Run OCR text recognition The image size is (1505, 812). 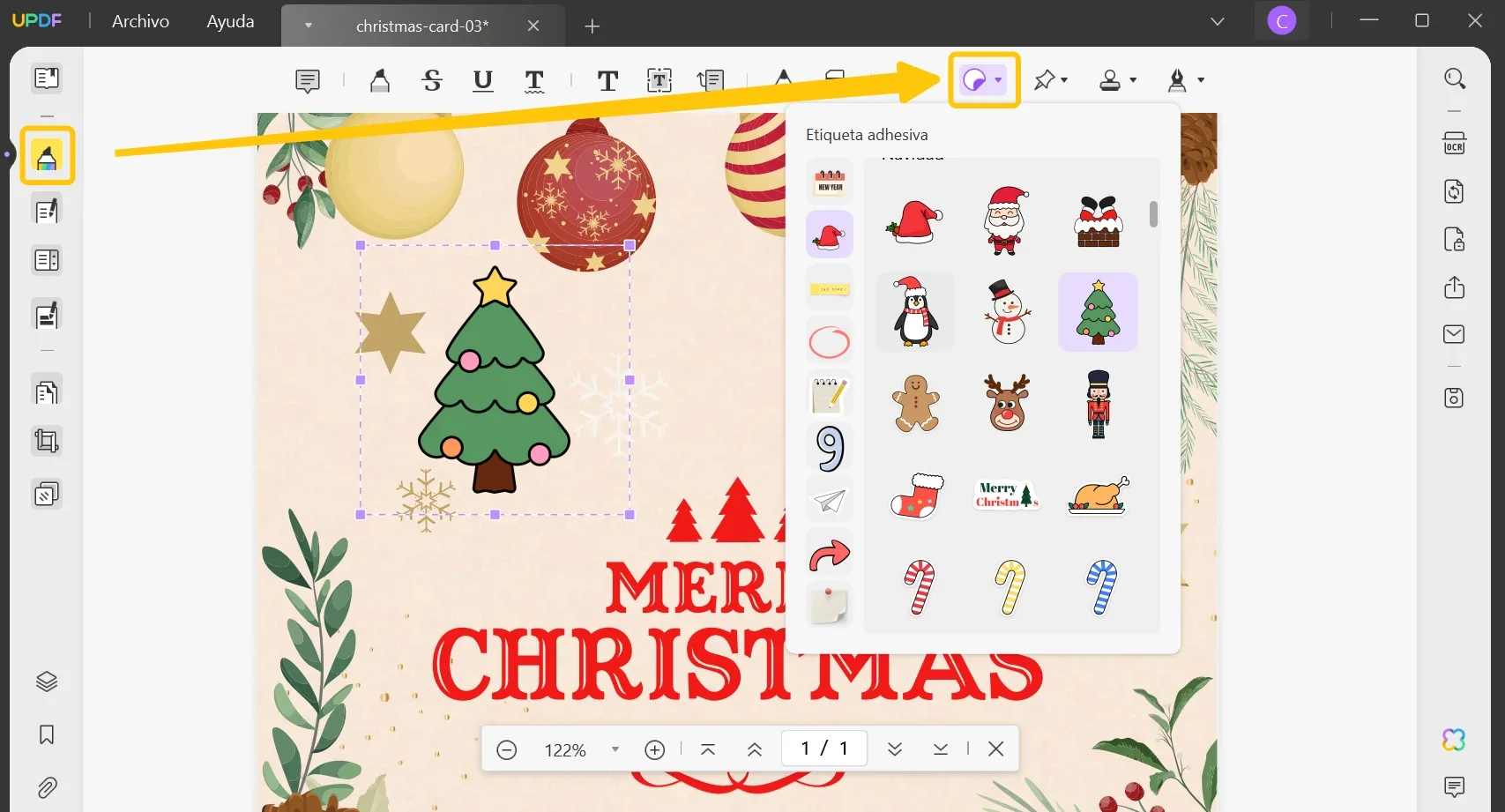1455,143
